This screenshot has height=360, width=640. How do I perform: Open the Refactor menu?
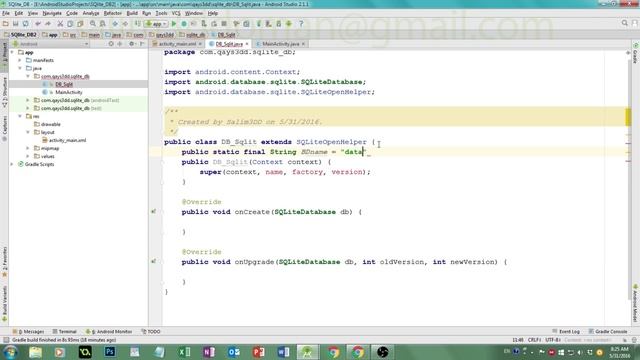113,13
